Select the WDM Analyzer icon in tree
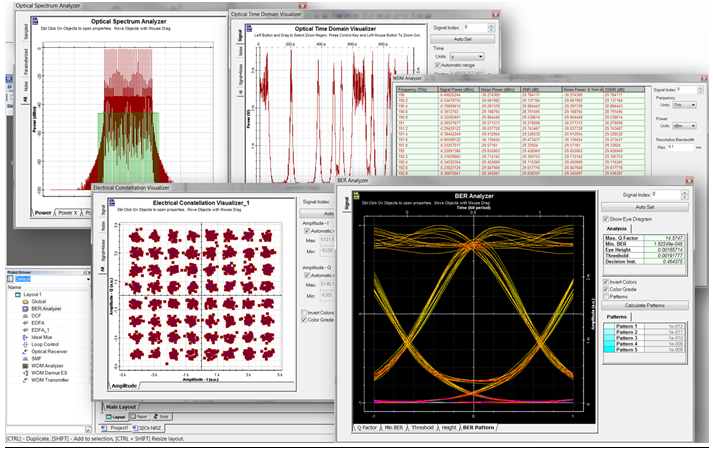This screenshot has height=452, width=713. coord(25,366)
